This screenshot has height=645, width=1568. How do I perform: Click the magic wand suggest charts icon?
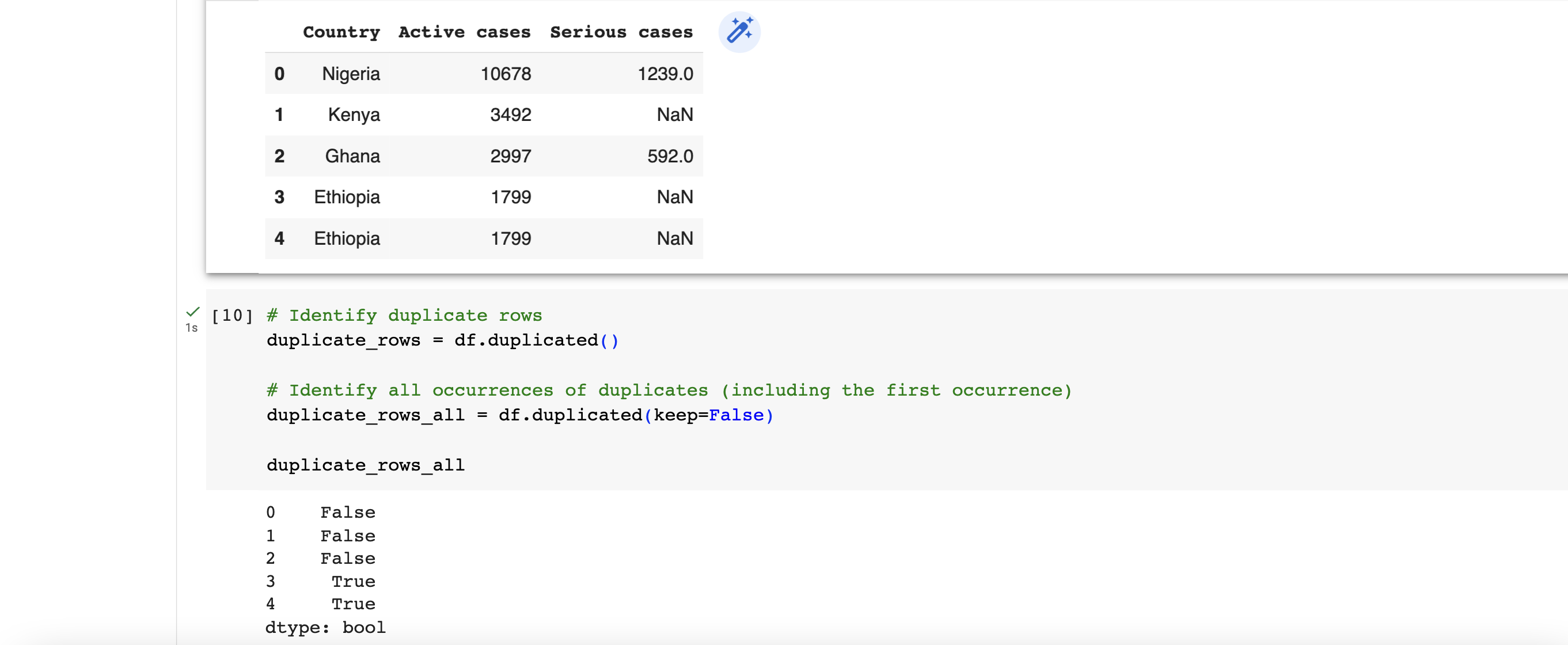click(x=739, y=32)
